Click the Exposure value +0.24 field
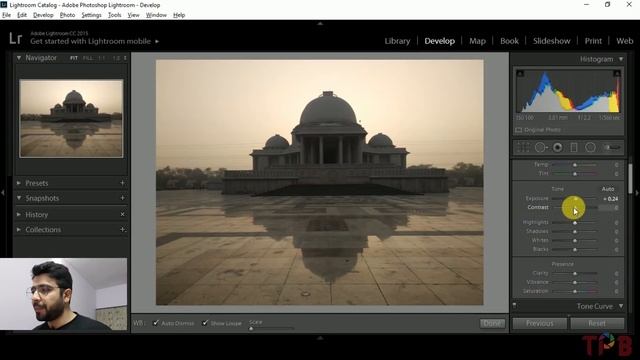Image resolution: width=640 pixels, height=360 pixels. point(611,199)
